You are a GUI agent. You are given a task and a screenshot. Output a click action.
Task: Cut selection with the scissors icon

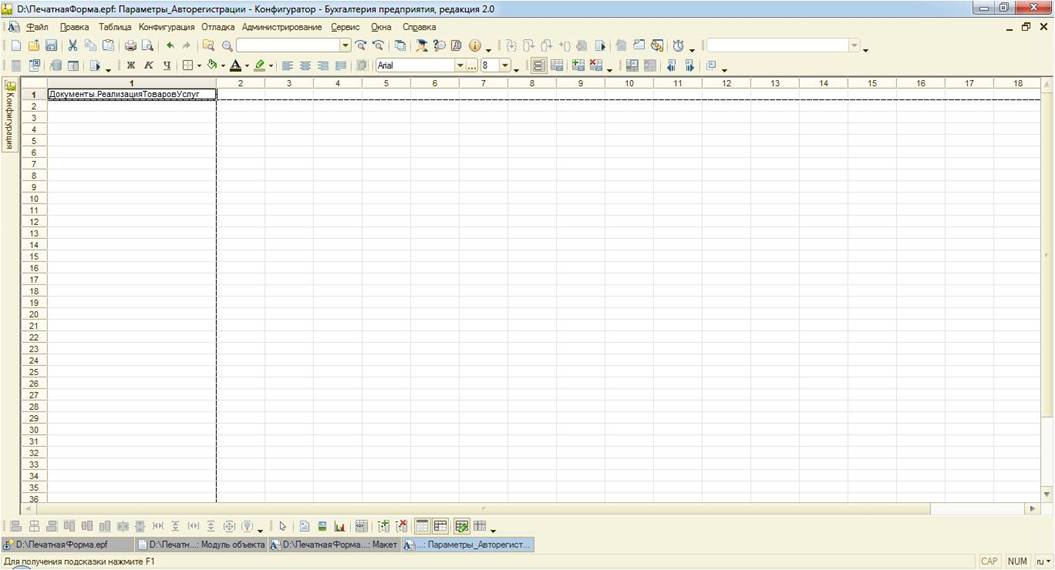(x=73, y=46)
